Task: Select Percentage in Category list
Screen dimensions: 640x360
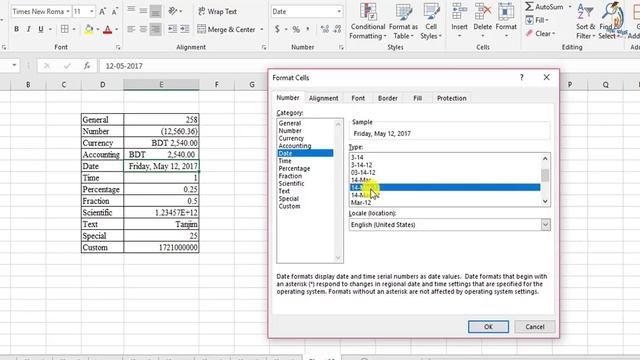Action: click(294, 168)
